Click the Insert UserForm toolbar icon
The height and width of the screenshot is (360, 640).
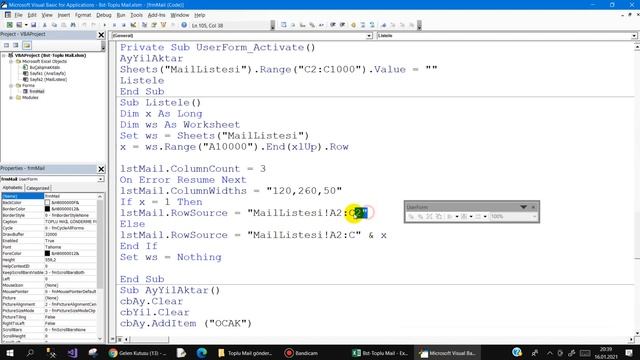point(19,25)
